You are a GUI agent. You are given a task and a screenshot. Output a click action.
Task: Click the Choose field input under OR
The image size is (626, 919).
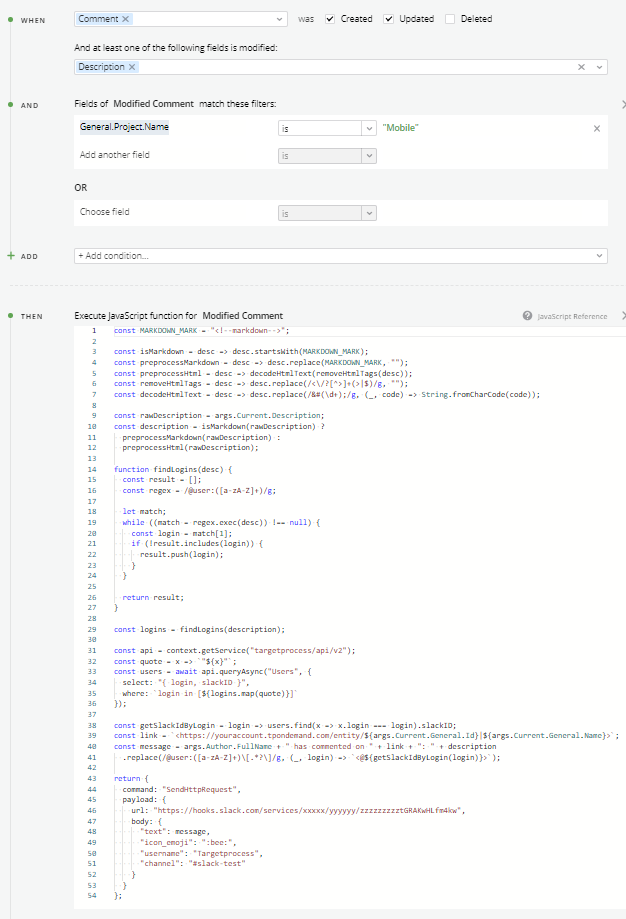point(105,212)
